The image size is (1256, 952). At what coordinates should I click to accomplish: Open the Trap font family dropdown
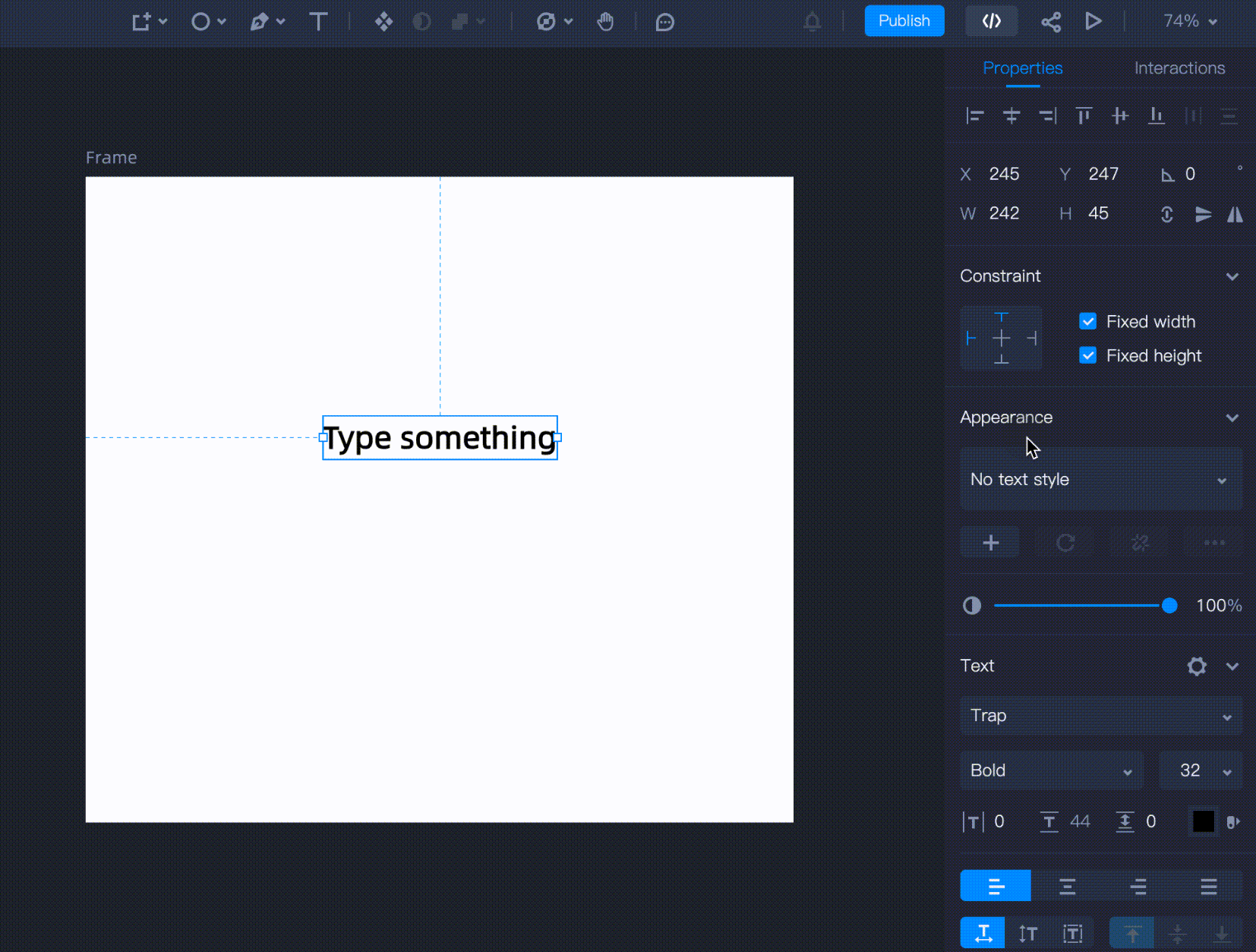[x=1099, y=716]
